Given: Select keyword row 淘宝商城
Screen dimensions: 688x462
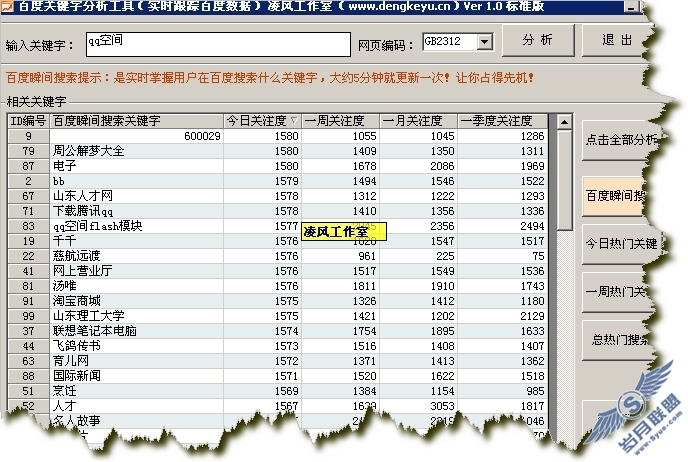Looking at the screenshot, I should point(277,301).
